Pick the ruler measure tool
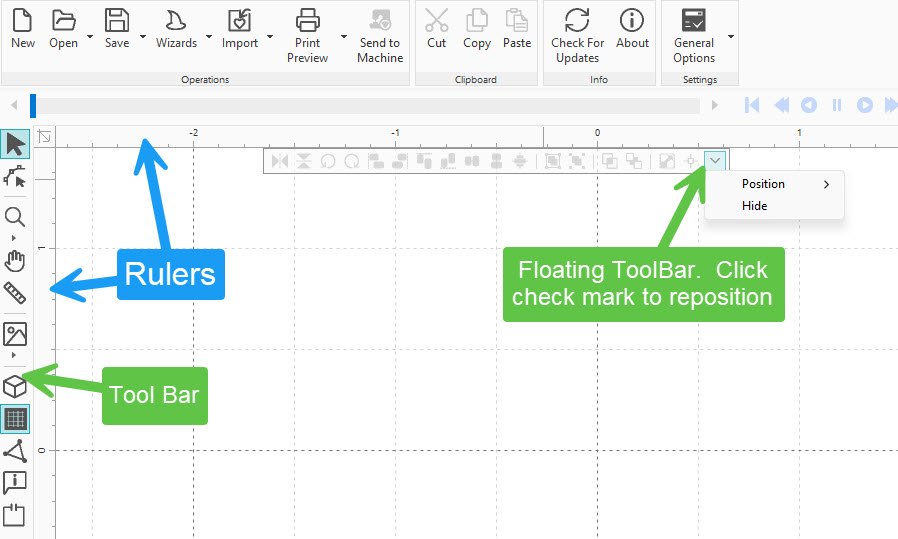This screenshot has height=539, width=898. pos(15,293)
